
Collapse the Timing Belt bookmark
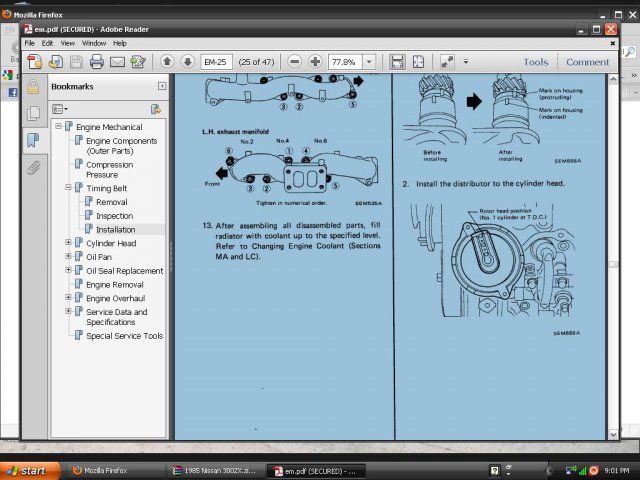pos(69,187)
